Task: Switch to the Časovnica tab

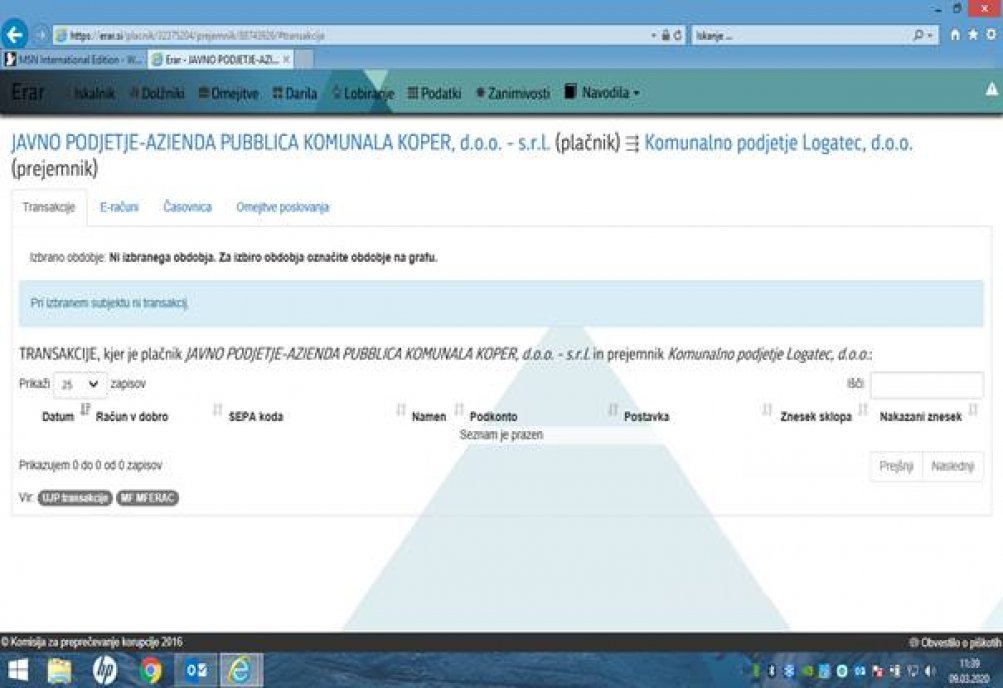Action: point(187,207)
